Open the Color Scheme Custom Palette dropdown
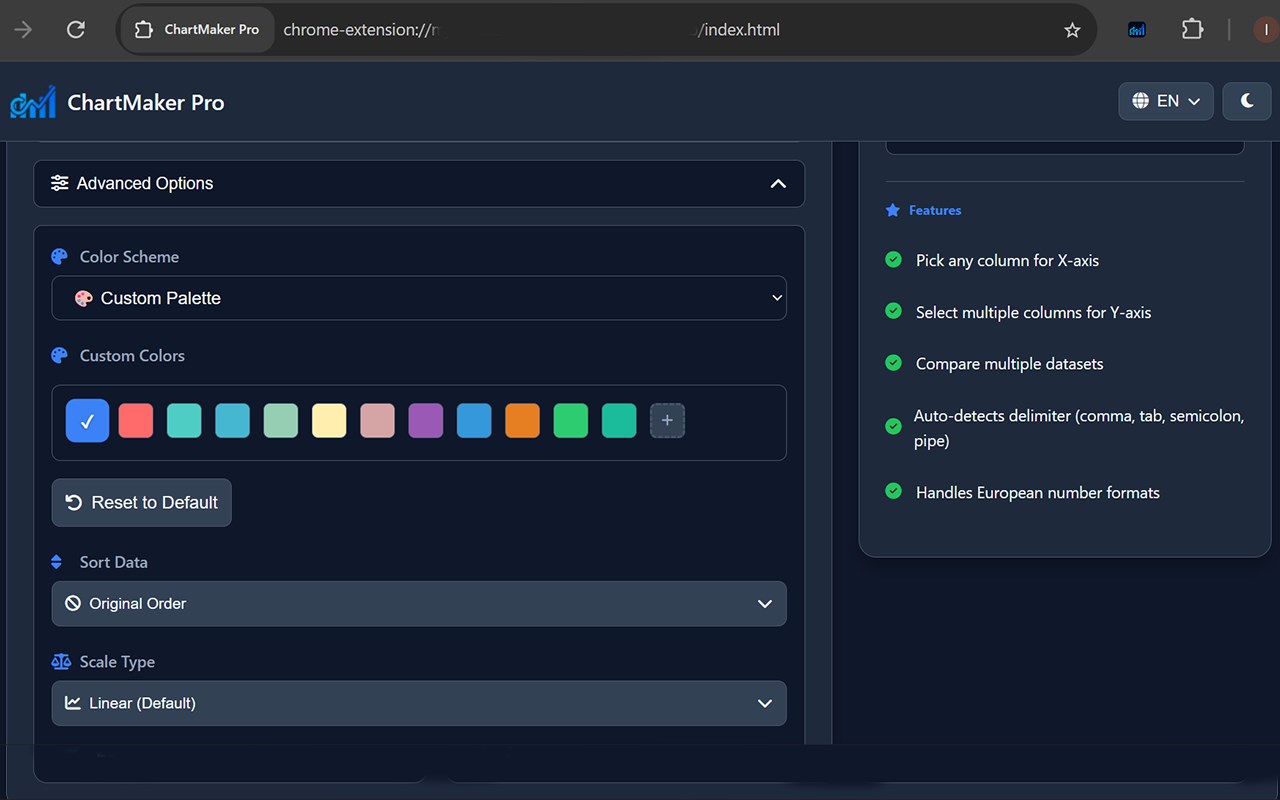 419,298
